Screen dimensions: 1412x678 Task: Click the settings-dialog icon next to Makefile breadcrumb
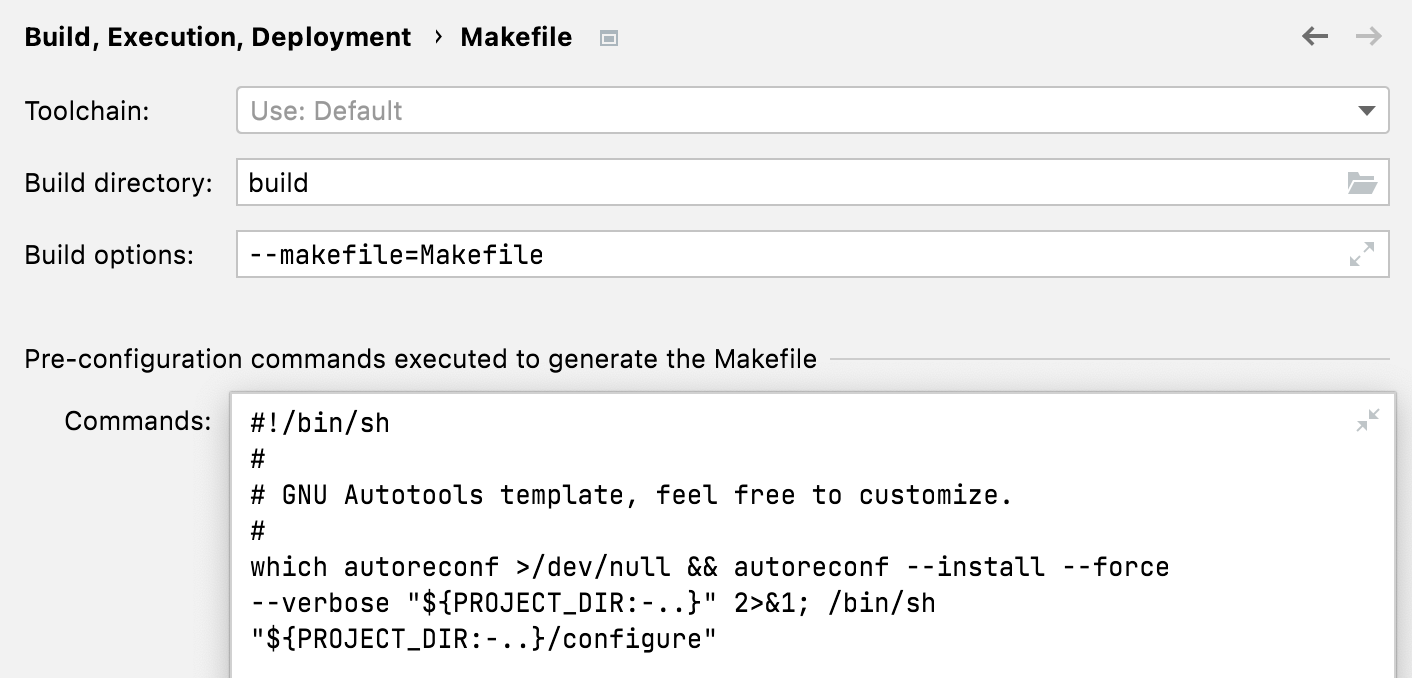(609, 37)
